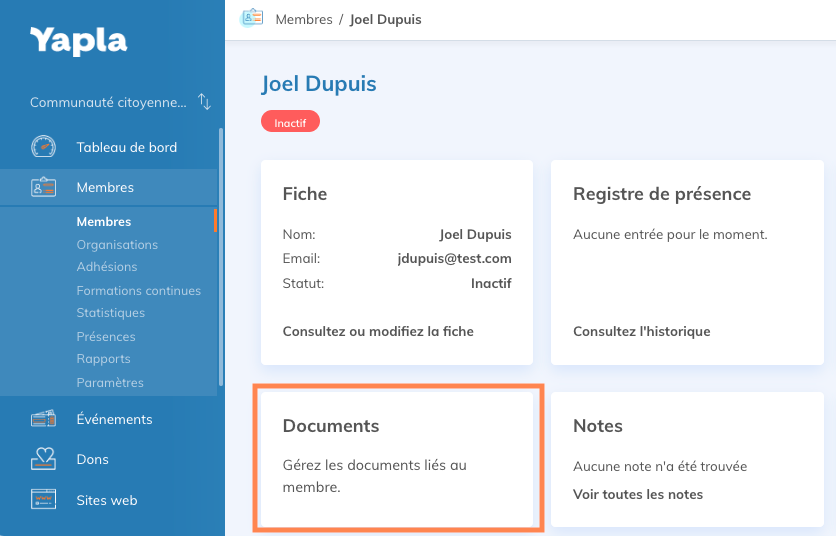Open Statistiques submenu item
Screen dimensions: 836x536
click(110, 313)
